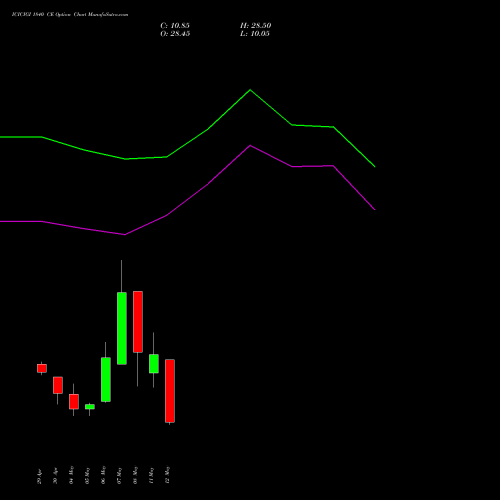The height and width of the screenshot is (500, 500).
Task: Click the '11 May' date axis label
Action: click(152, 475)
